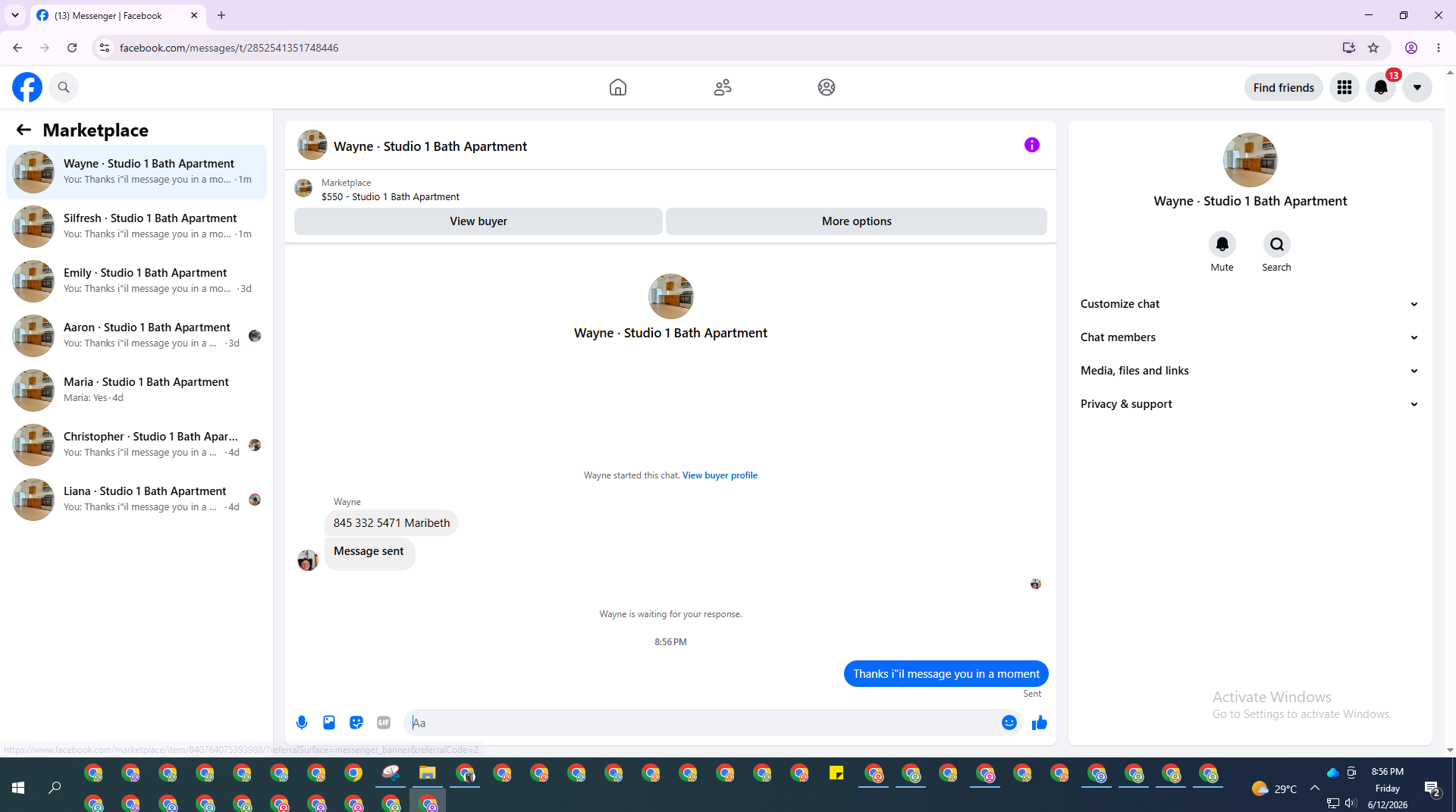The image size is (1456, 812).
Task: Open the Aaron Studio 1 Bath Apartment chat
Action: (x=136, y=336)
